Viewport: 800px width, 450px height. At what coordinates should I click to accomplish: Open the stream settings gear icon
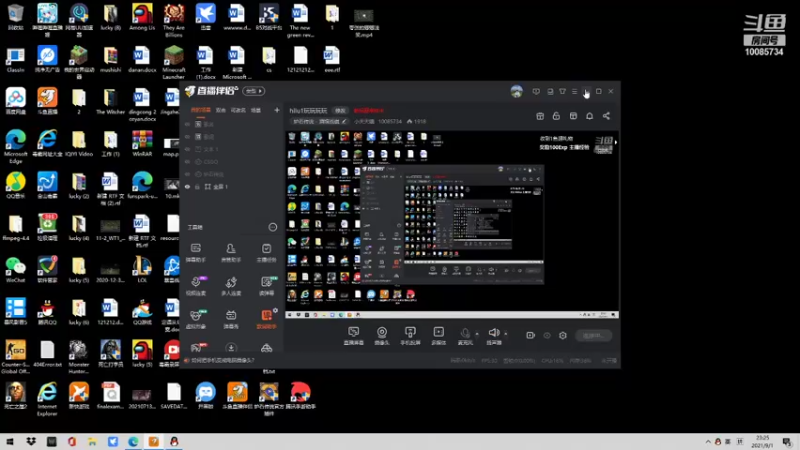point(563,335)
